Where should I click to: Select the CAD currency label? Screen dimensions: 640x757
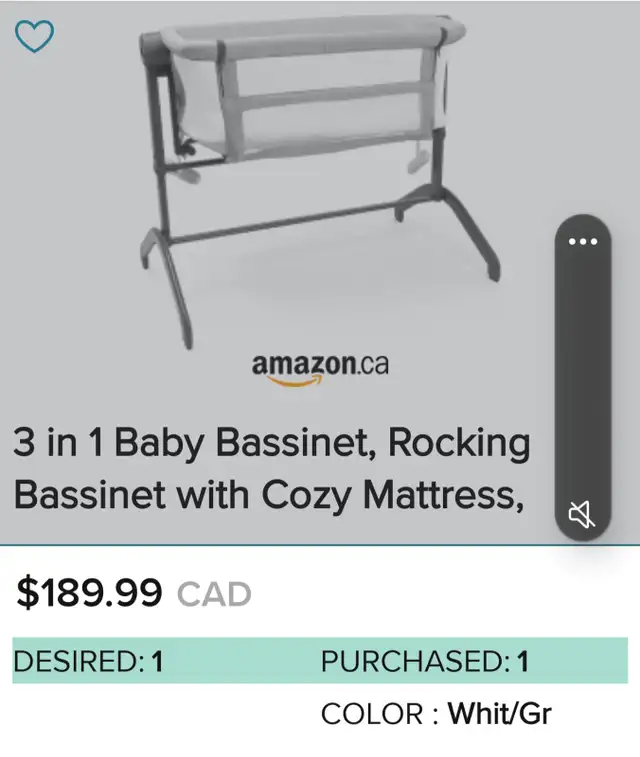(x=214, y=594)
